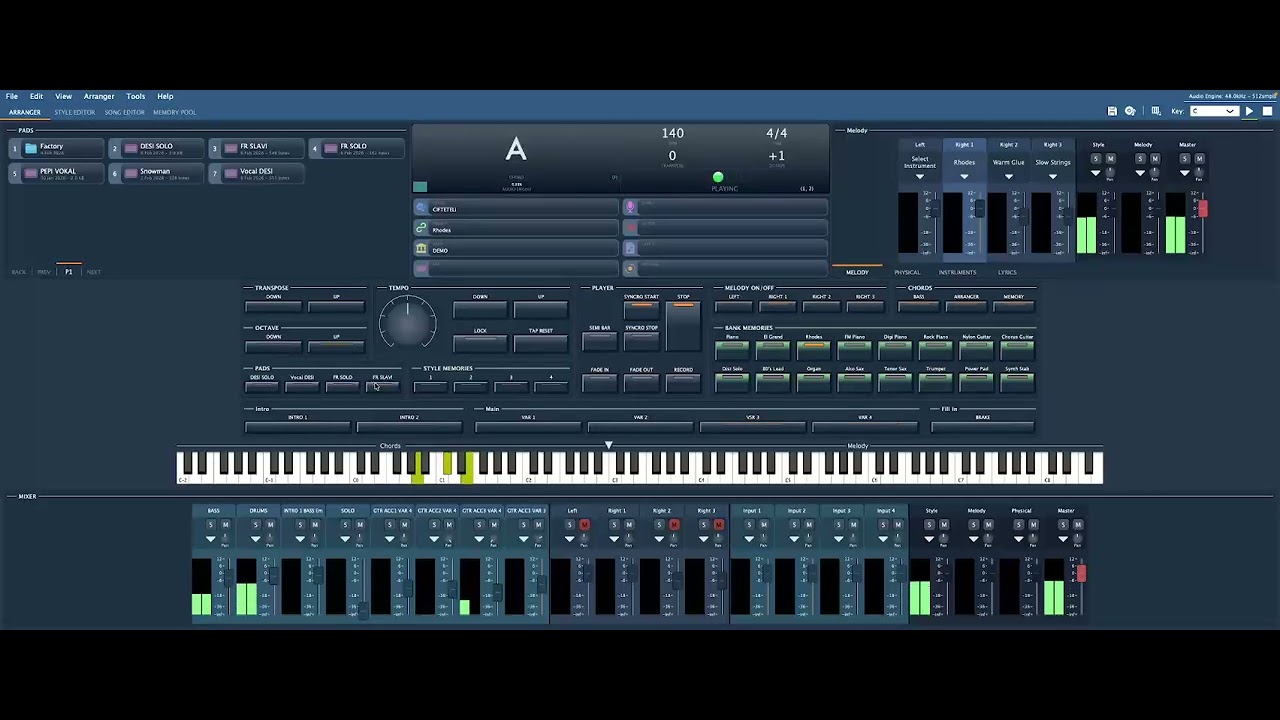Click the microphone icon in the player panel
Image resolution: width=1280 pixels, height=720 pixels.
coord(629,208)
